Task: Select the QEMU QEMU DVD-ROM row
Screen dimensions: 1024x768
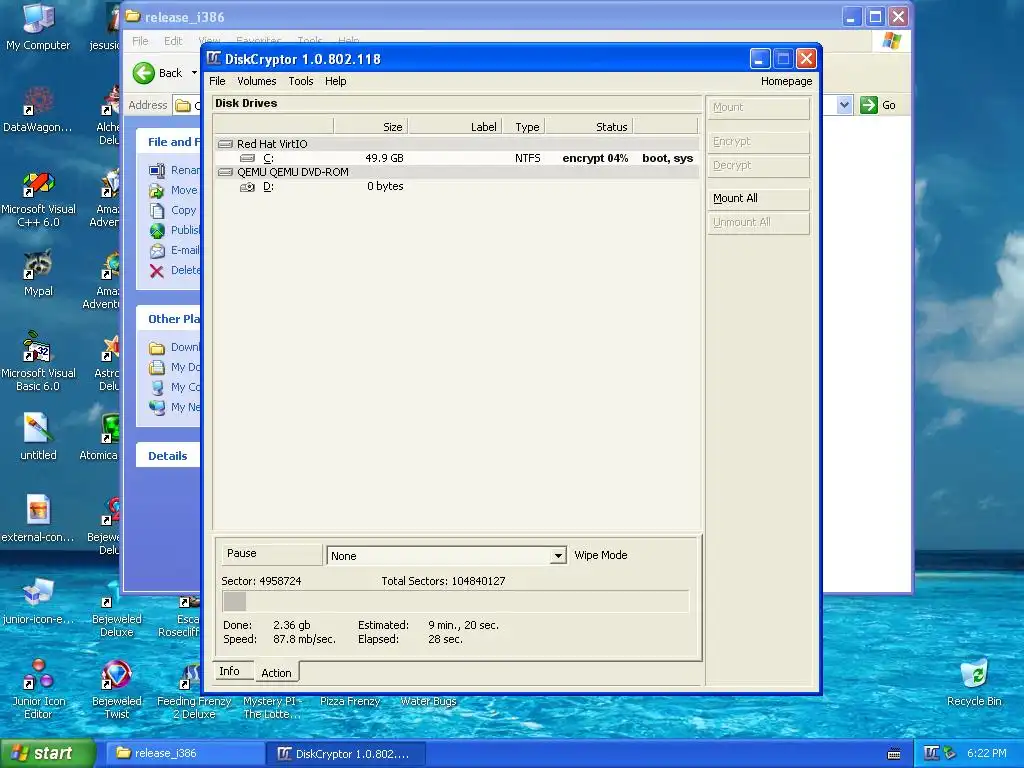Action: 457,172
